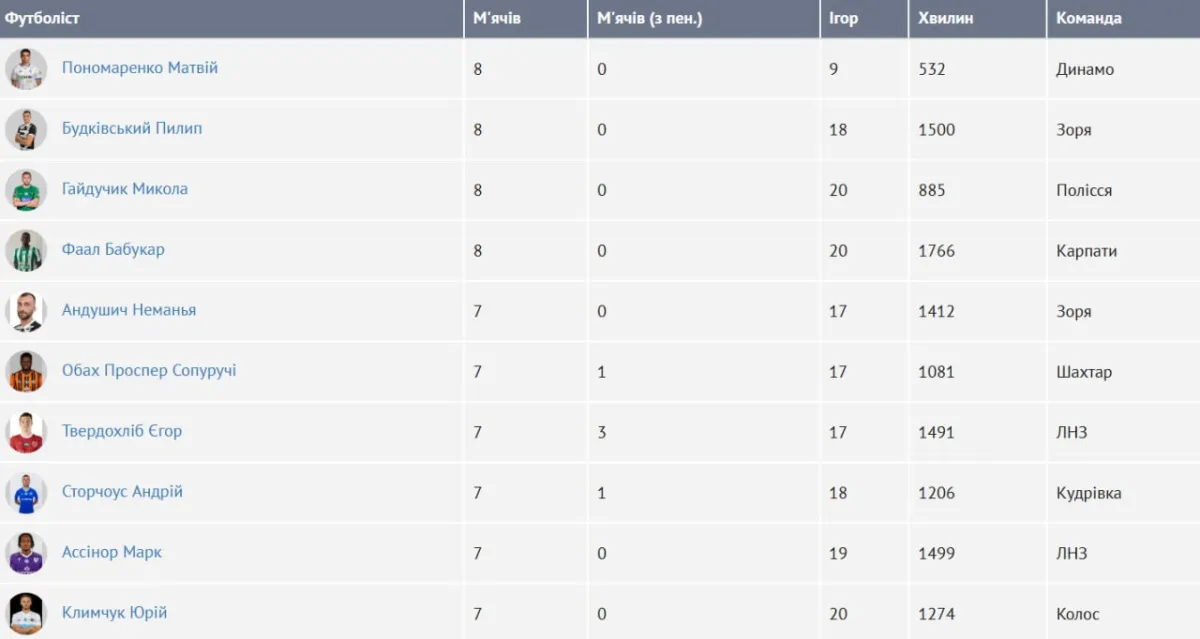
Task: Open Климчук Юрій name link
Action: pos(114,612)
